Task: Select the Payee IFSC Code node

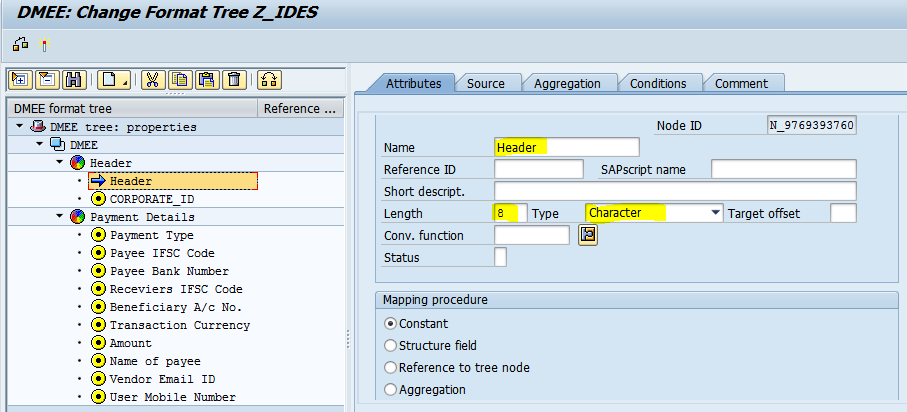Action: 161,253
